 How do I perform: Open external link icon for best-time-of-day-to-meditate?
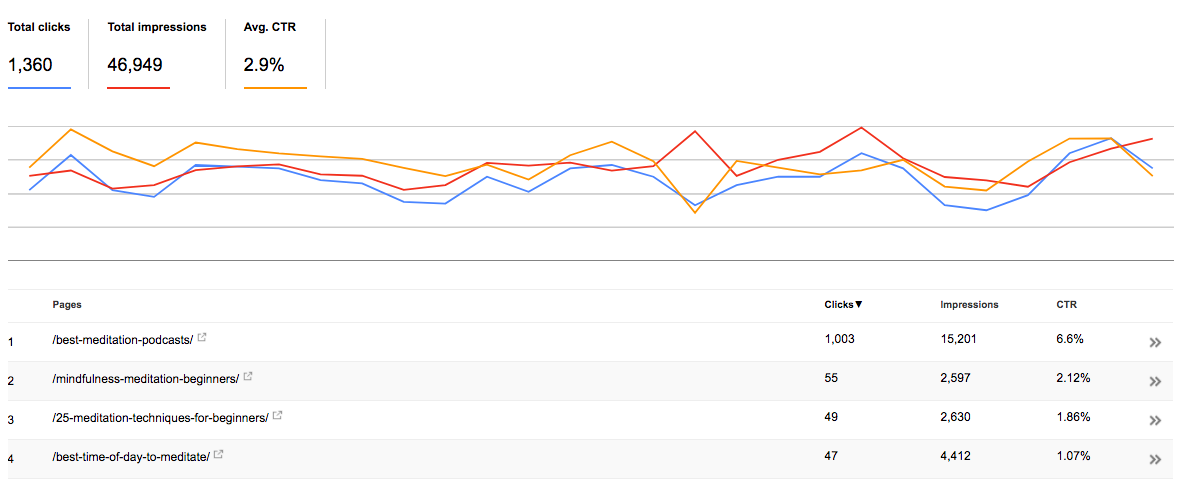click(218, 455)
